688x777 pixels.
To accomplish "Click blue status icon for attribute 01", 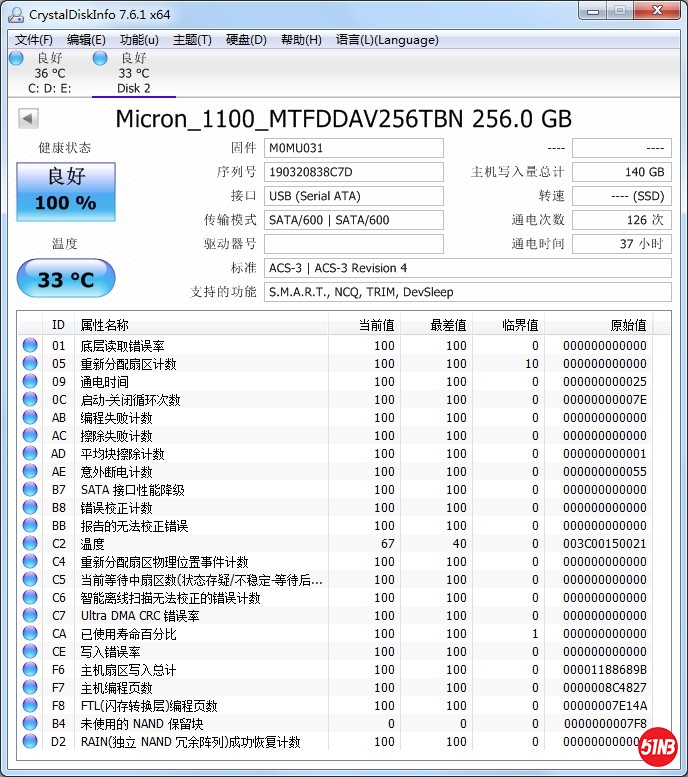I will [30, 346].
